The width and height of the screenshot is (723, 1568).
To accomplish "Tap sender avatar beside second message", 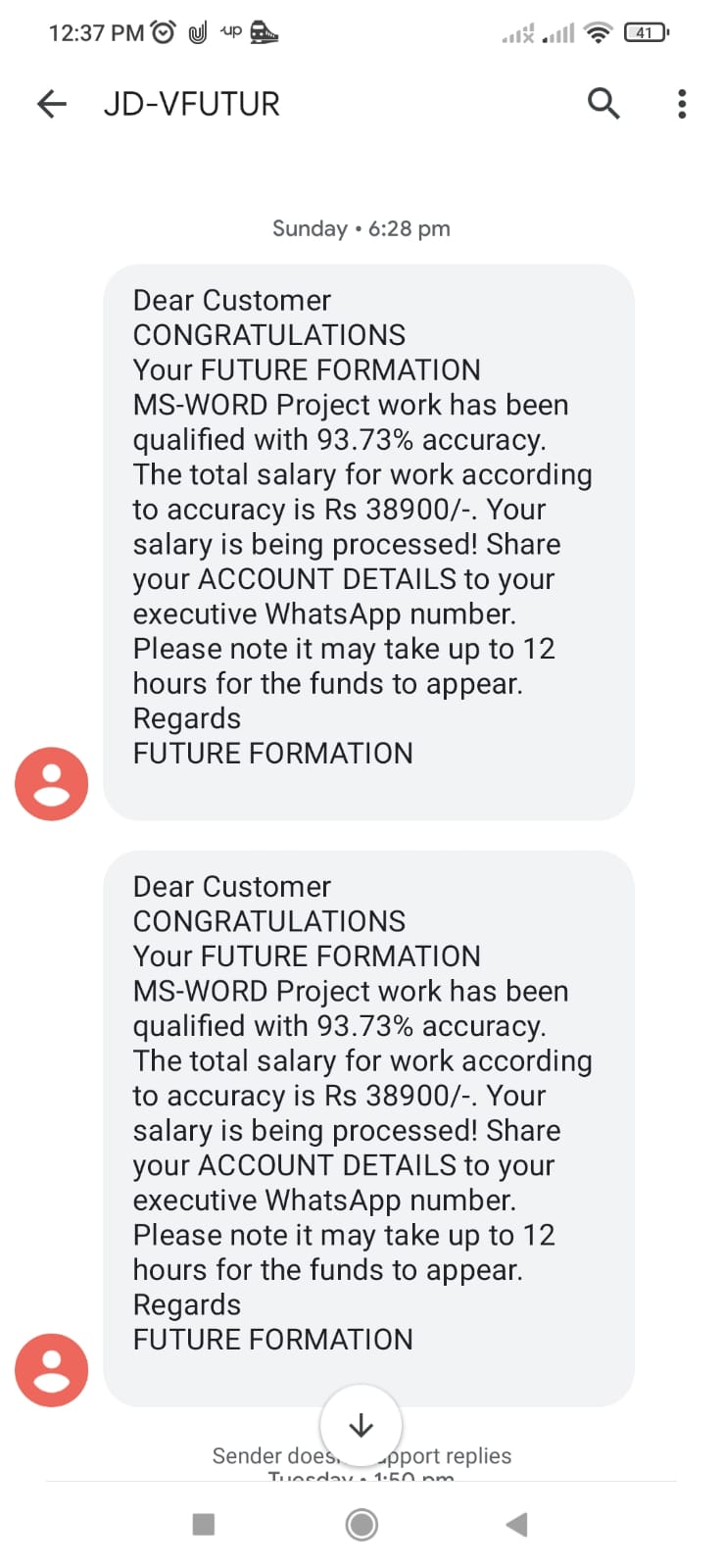I will click(51, 1370).
